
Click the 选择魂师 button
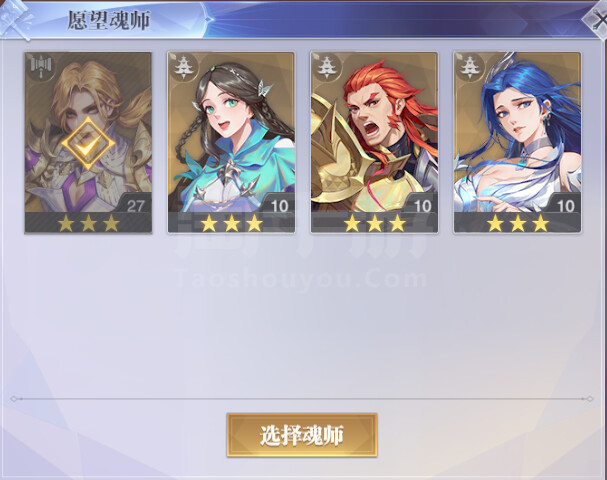point(302,435)
